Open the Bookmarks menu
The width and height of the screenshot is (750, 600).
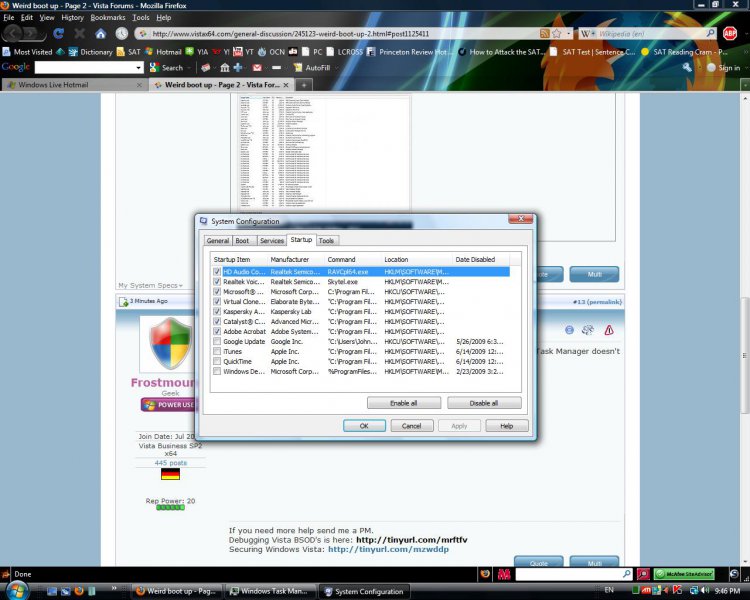pos(108,17)
